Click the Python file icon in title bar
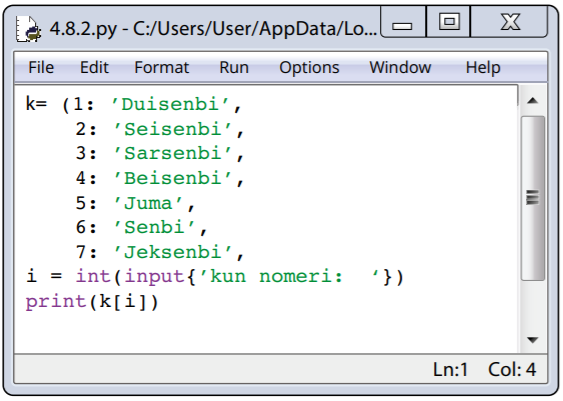This screenshot has width=563, height=401. [28, 29]
